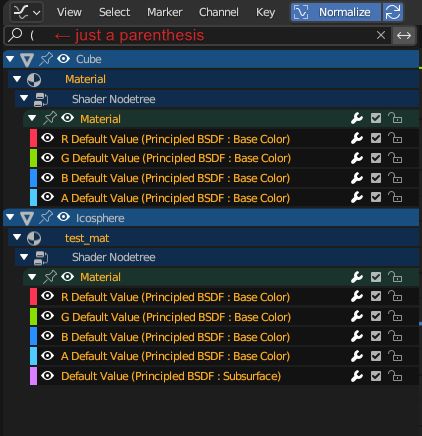Toggle wrench for Cube's A Default Value

(x=357, y=197)
